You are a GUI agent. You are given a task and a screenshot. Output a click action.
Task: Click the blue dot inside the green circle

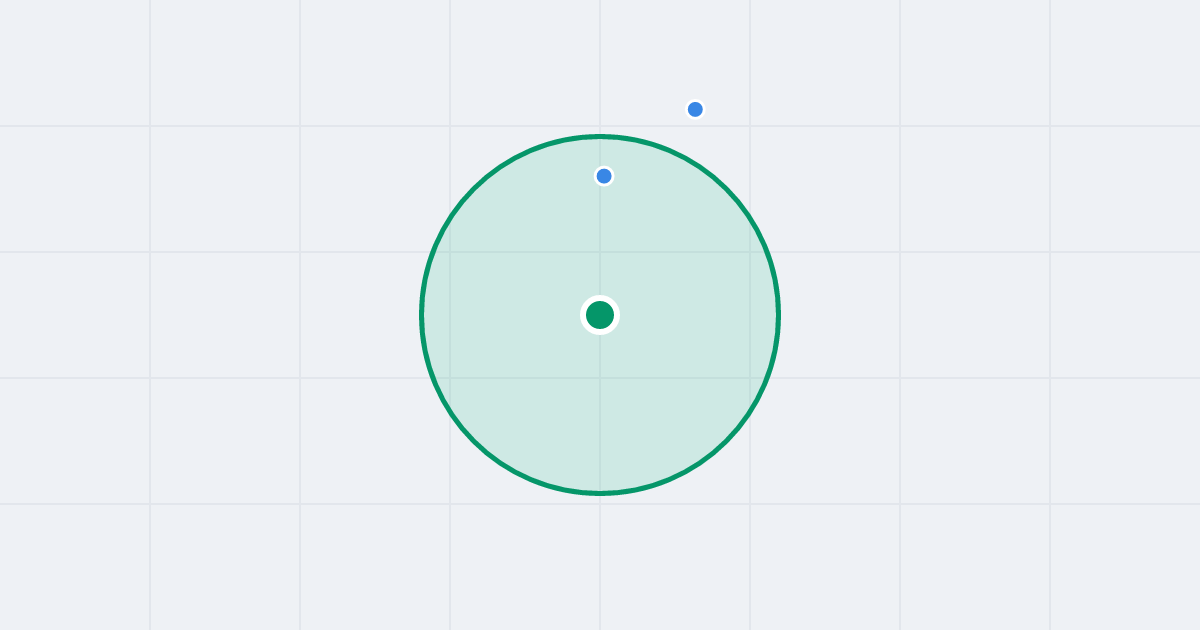click(x=604, y=176)
